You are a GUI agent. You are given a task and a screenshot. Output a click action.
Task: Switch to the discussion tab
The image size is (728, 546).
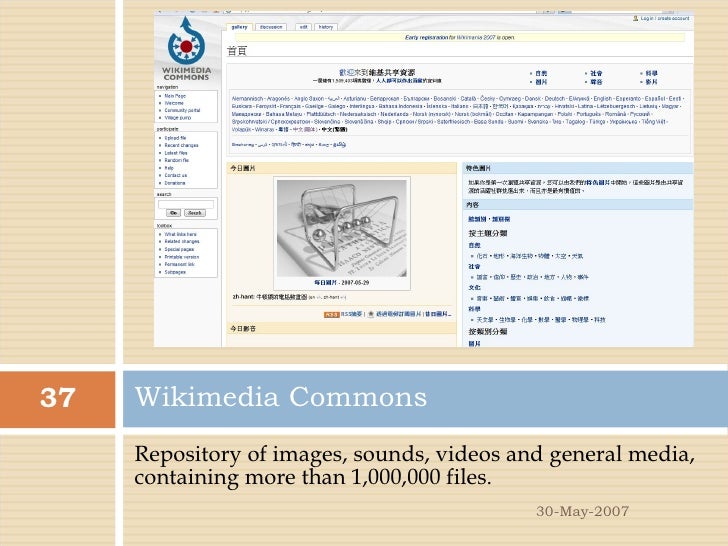pos(271,27)
